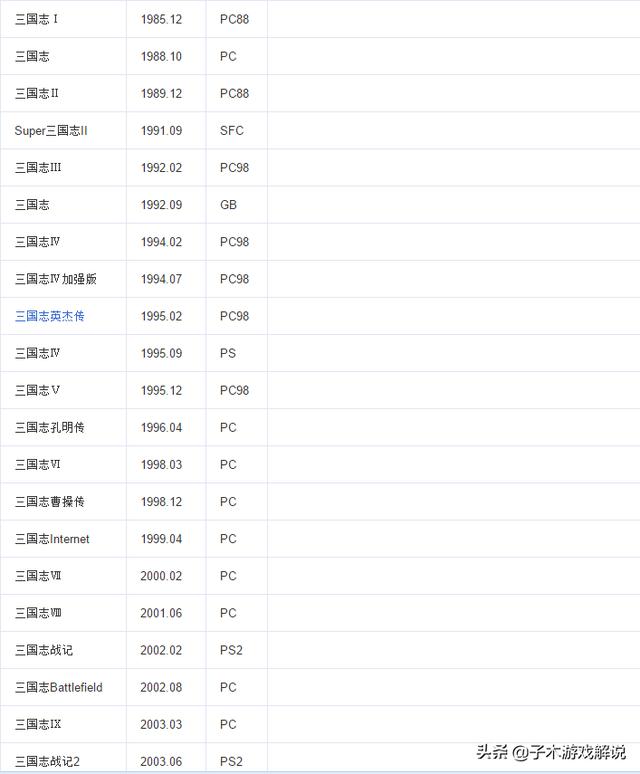
Task: Select 三国志战记2 title
Action: click(47, 762)
